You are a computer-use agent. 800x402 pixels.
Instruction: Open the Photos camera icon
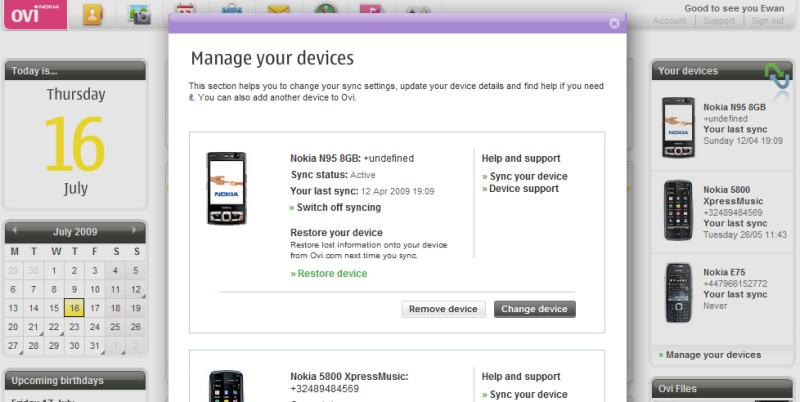pyautogui.click(x=140, y=14)
